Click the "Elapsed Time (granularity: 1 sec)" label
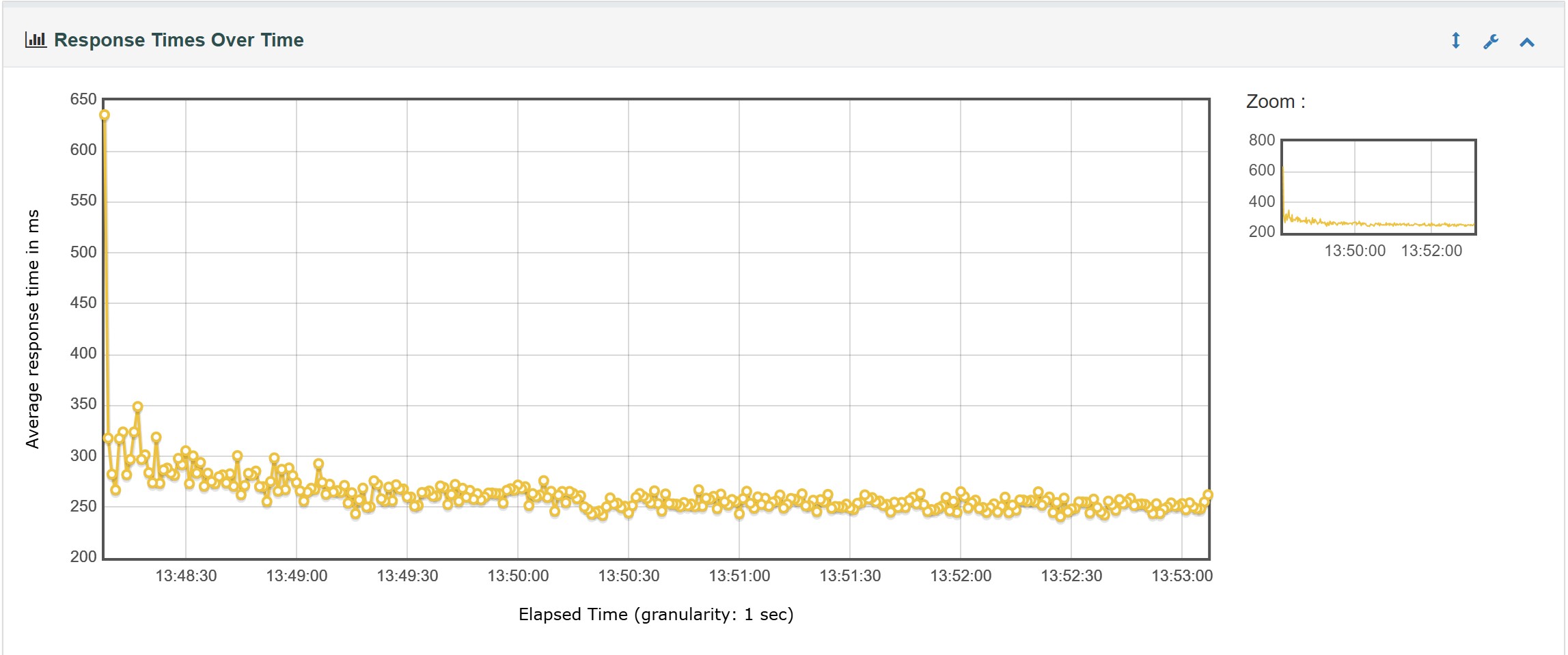This screenshot has height=655, width=1568. pos(656,614)
